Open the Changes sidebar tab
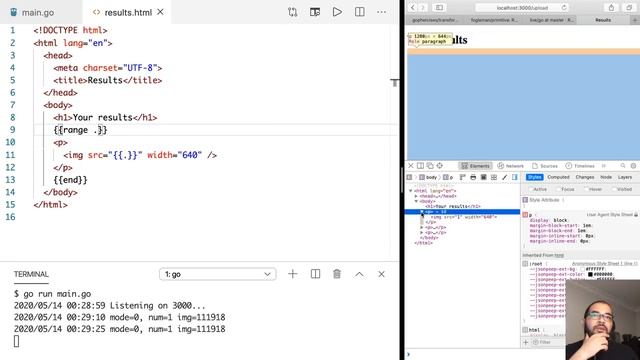Viewport: 640px width, 360px height. (584, 177)
